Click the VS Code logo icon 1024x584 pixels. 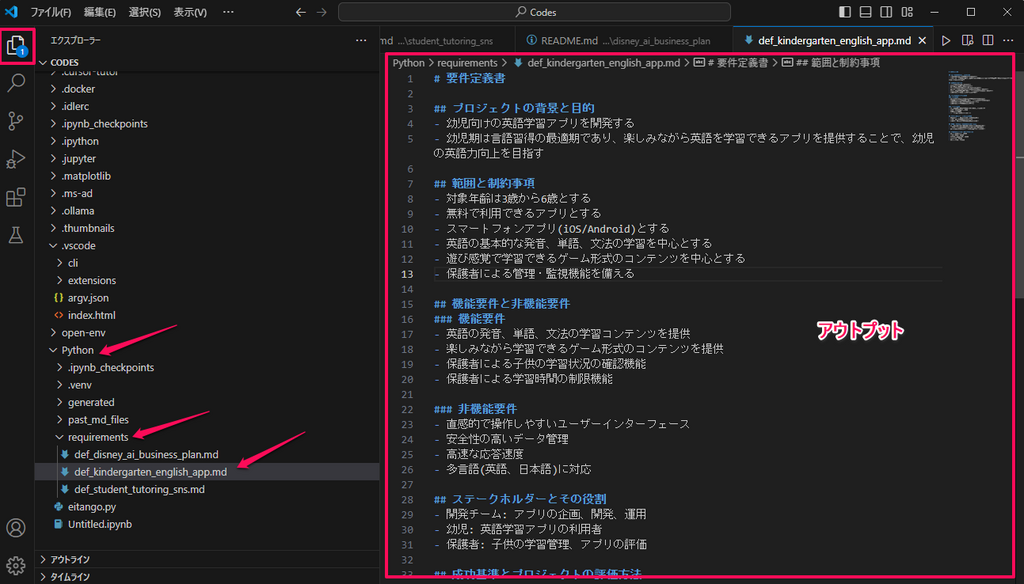11,12
